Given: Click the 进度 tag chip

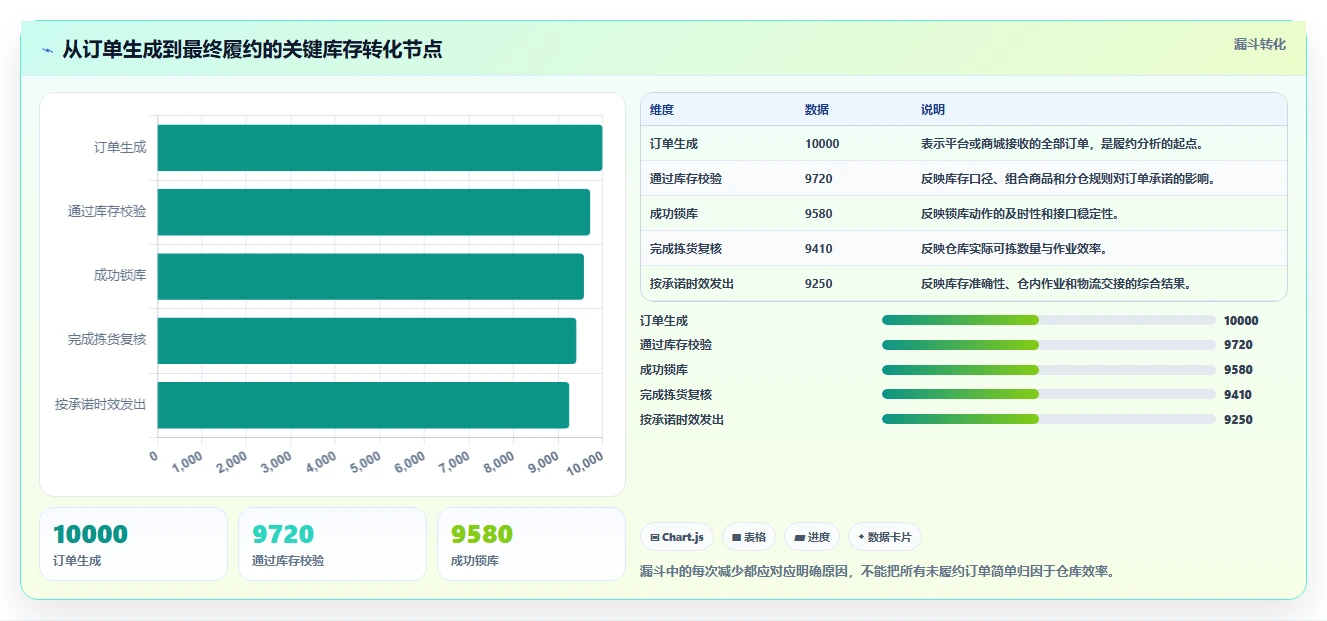Looking at the screenshot, I should [812, 537].
